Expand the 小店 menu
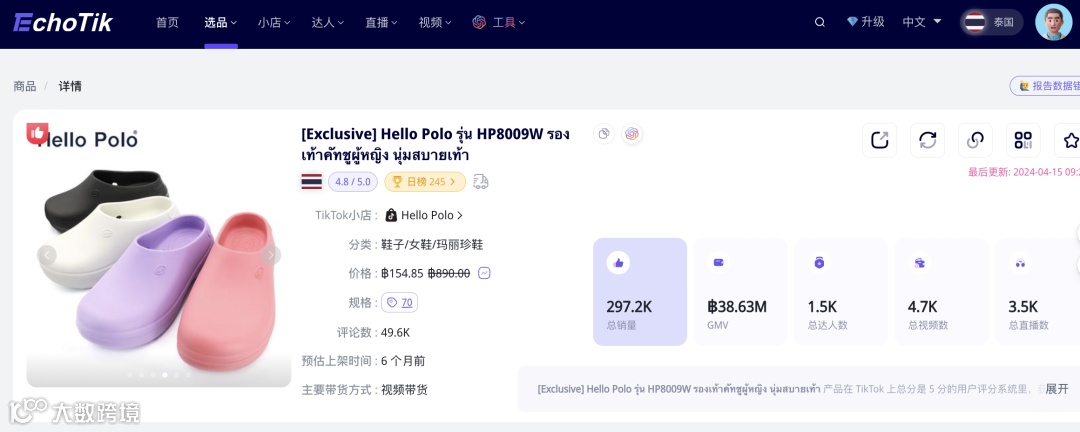 coord(274,23)
